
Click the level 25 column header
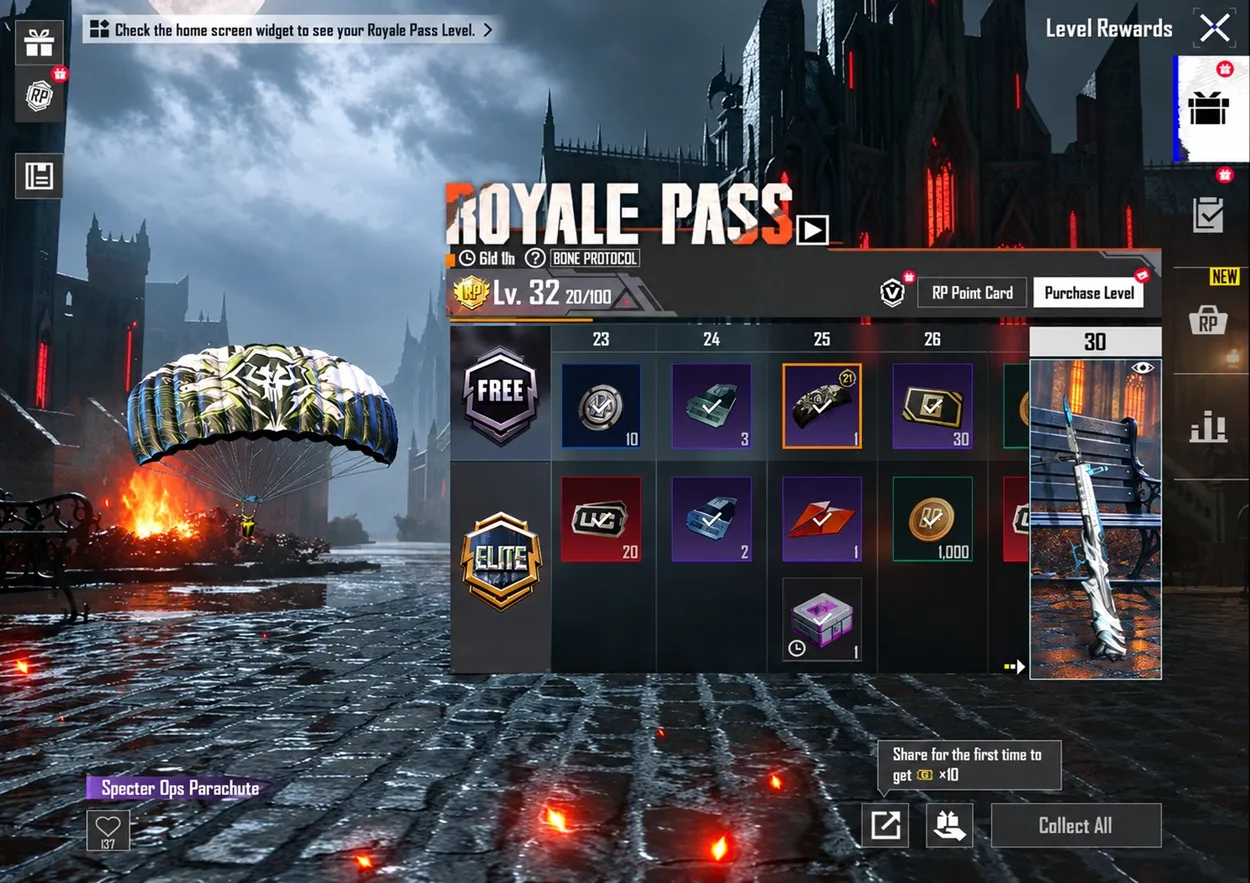click(x=822, y=339)
